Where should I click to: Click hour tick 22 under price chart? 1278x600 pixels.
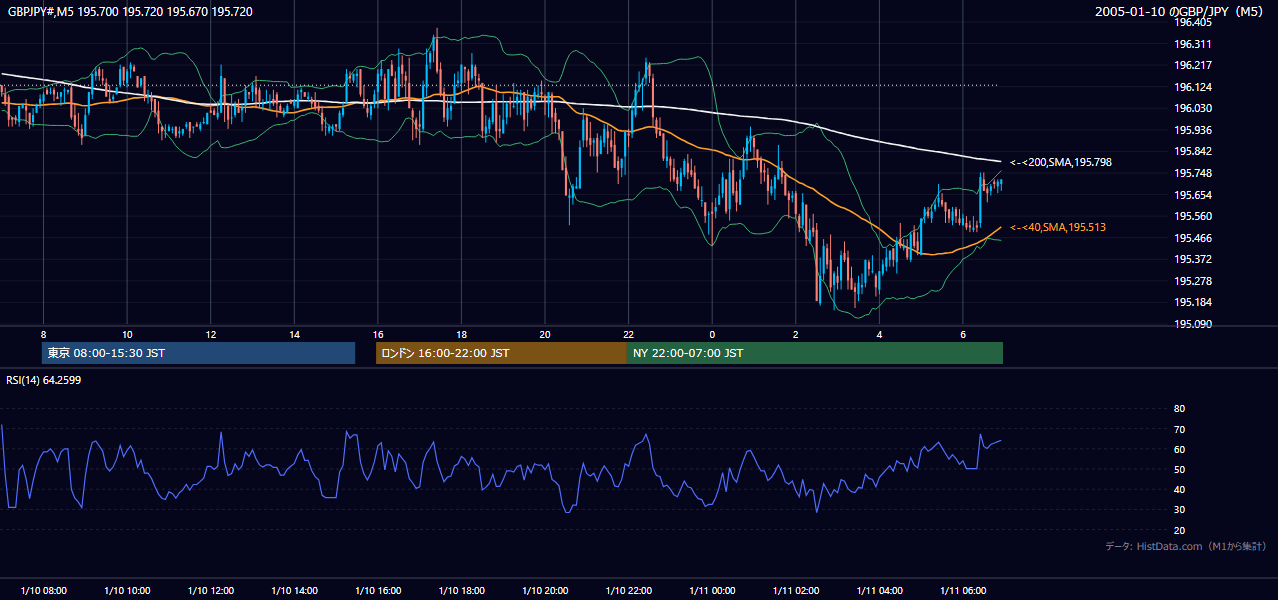629,333
